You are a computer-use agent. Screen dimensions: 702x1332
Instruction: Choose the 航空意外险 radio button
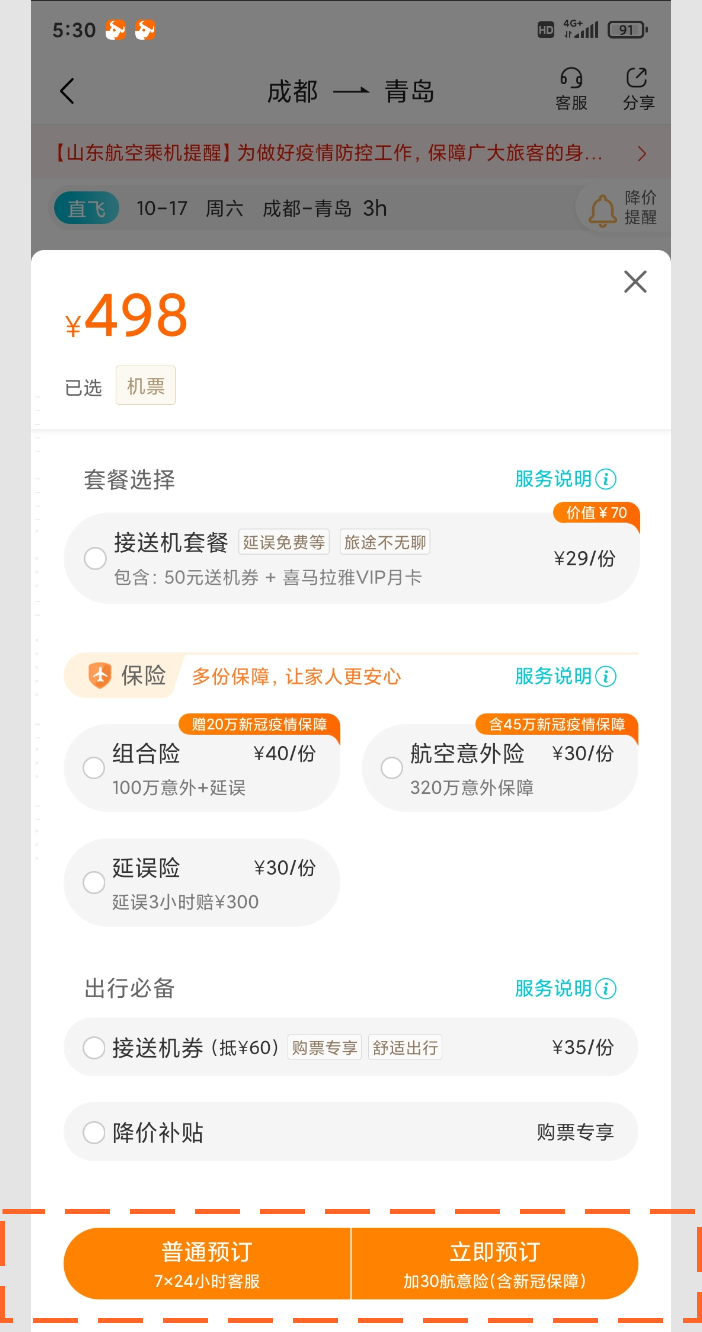[391, 767]
